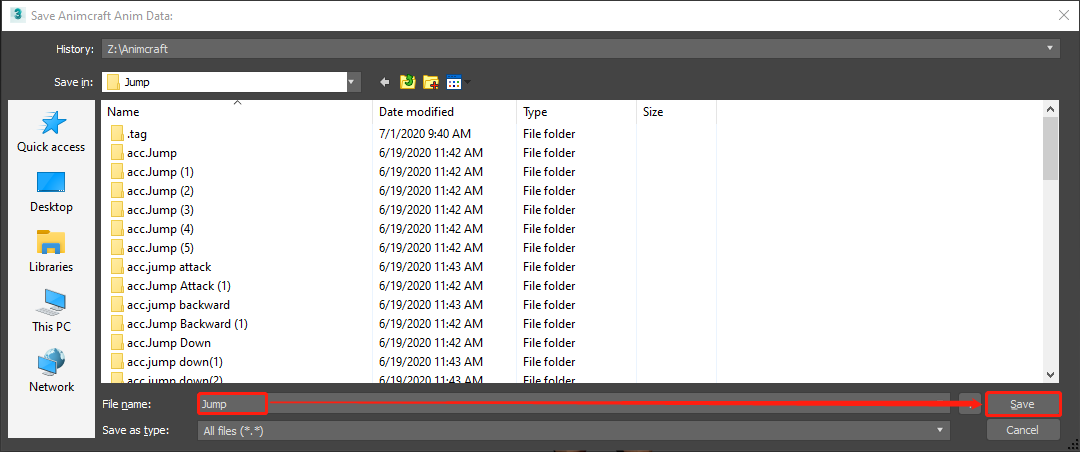The image size is (1080, 452).
Task: Click the 7/1/2020 9:40 AM date cell
Action: click(425, 134)
